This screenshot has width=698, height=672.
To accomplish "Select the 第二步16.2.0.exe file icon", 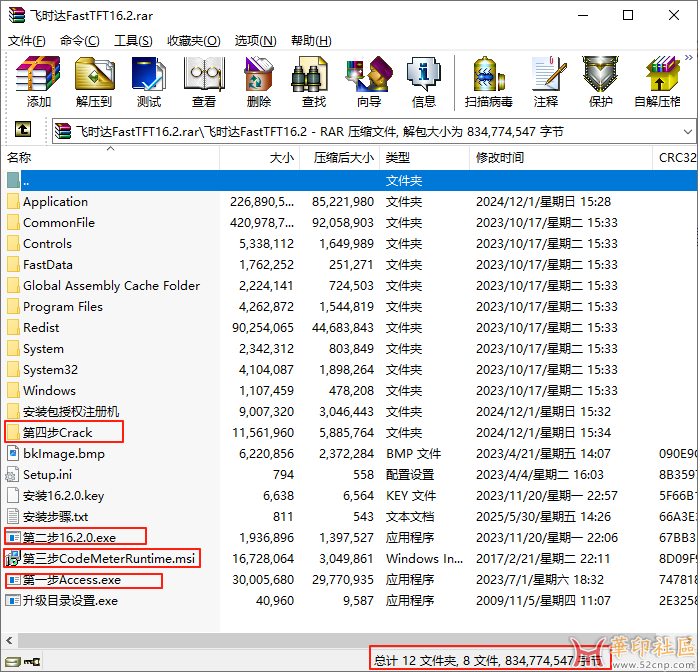I will 14,538.
